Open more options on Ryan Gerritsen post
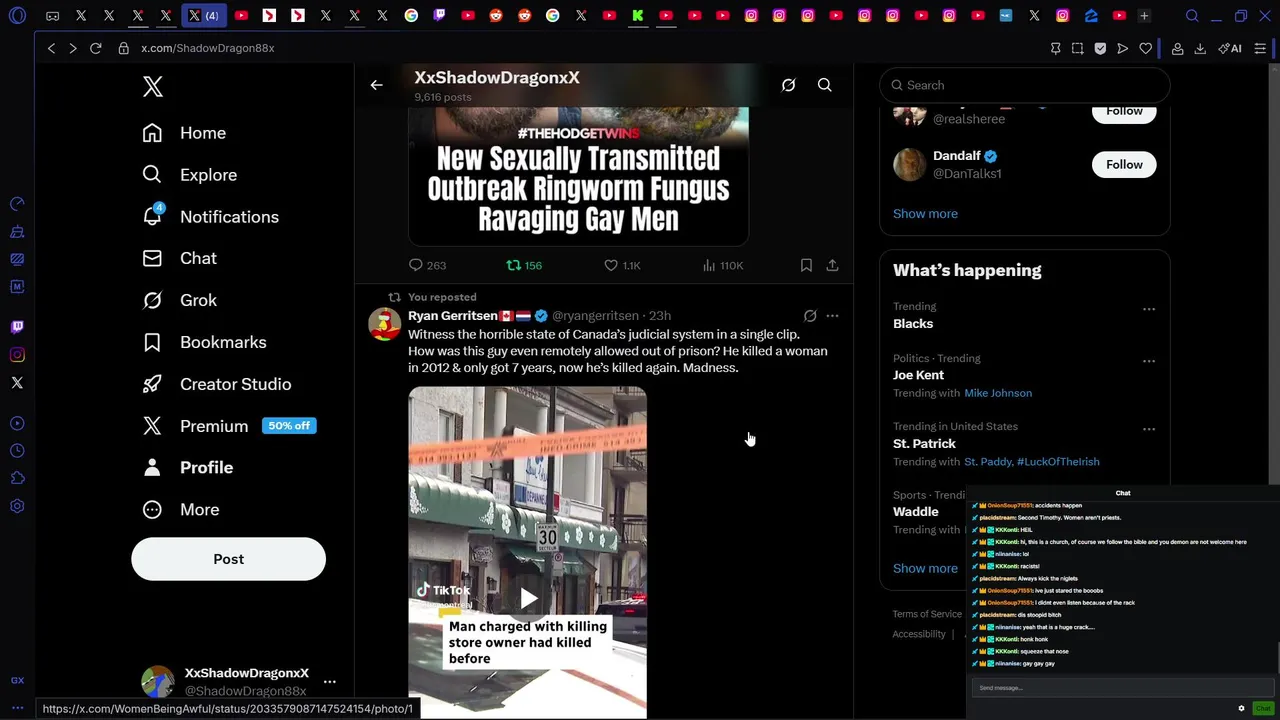1280x720 pixels. click(832, 316)
